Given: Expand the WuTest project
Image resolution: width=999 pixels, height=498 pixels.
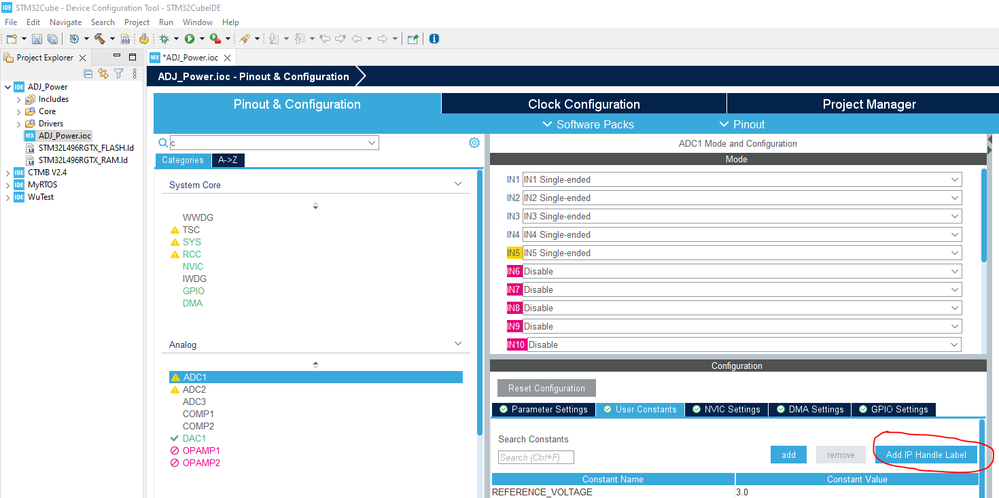Looking at the screenshot, I should [x=7, y=197].
